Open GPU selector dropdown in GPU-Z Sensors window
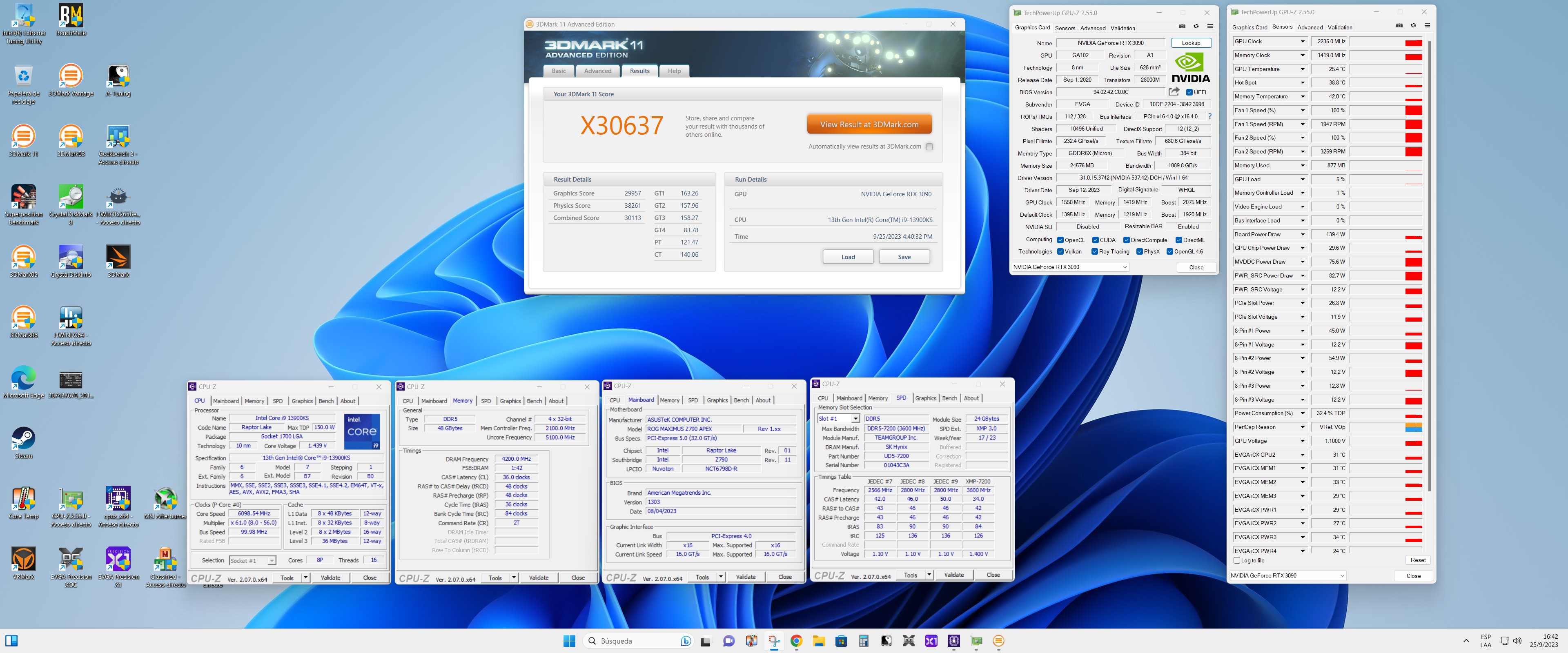 point(1341,576)
